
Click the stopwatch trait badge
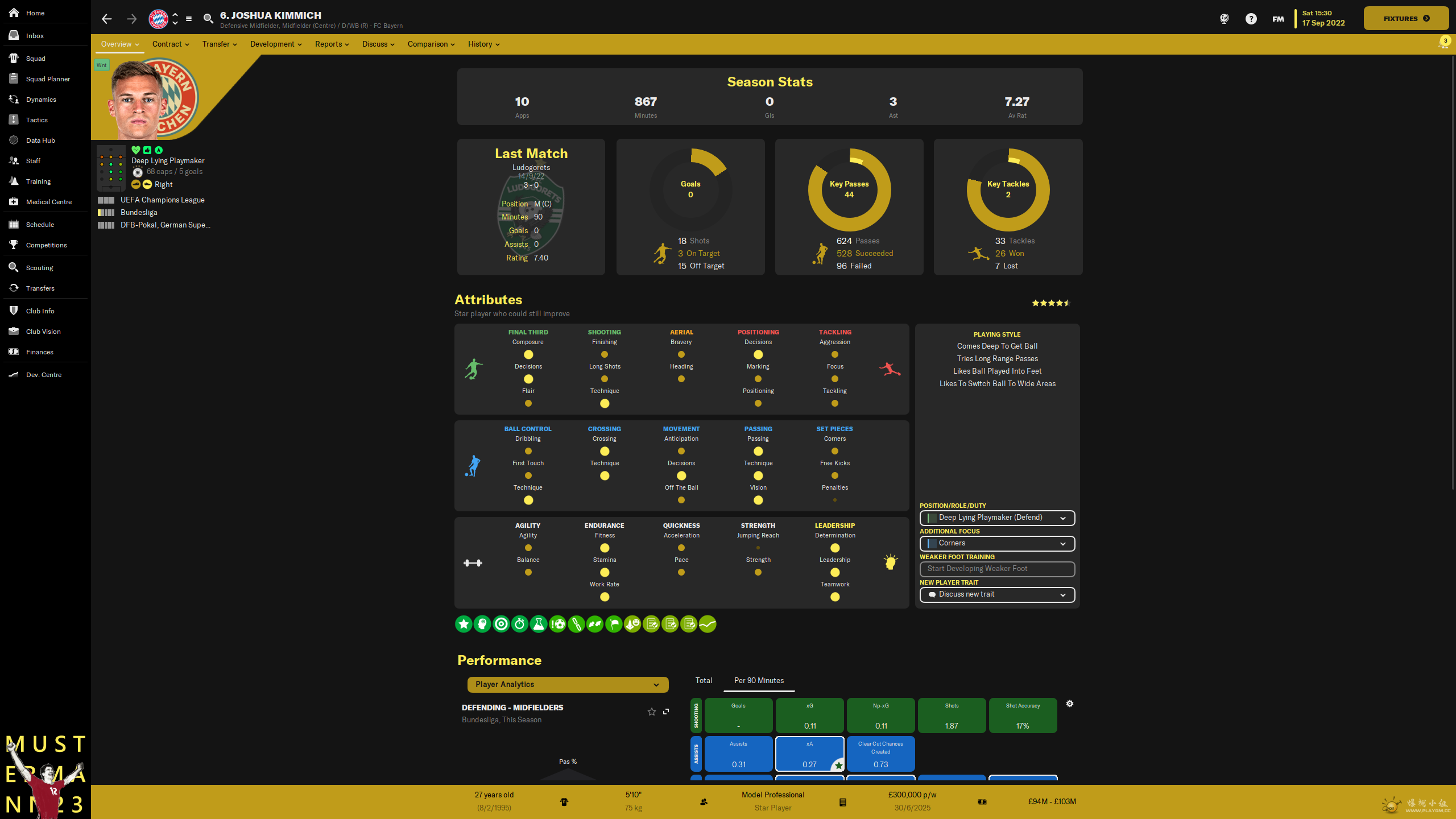point(520,624)
